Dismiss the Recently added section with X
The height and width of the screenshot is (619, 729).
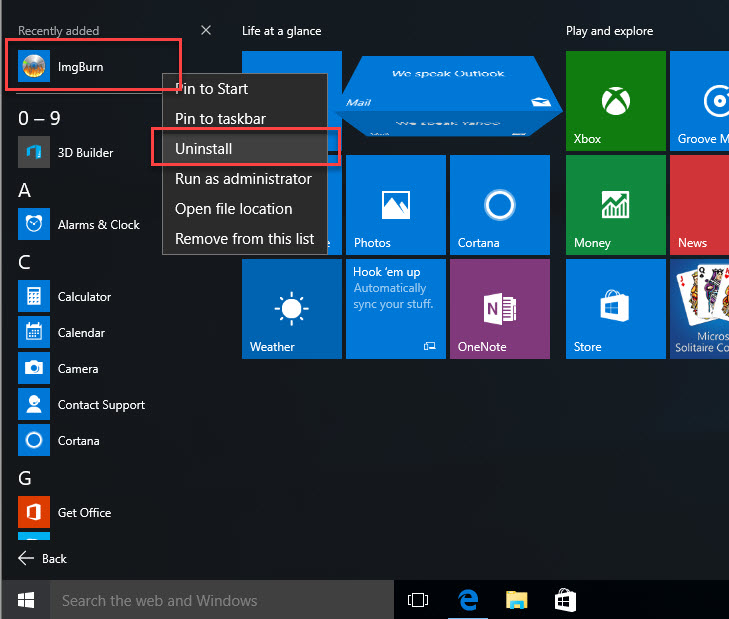(206, 30)
